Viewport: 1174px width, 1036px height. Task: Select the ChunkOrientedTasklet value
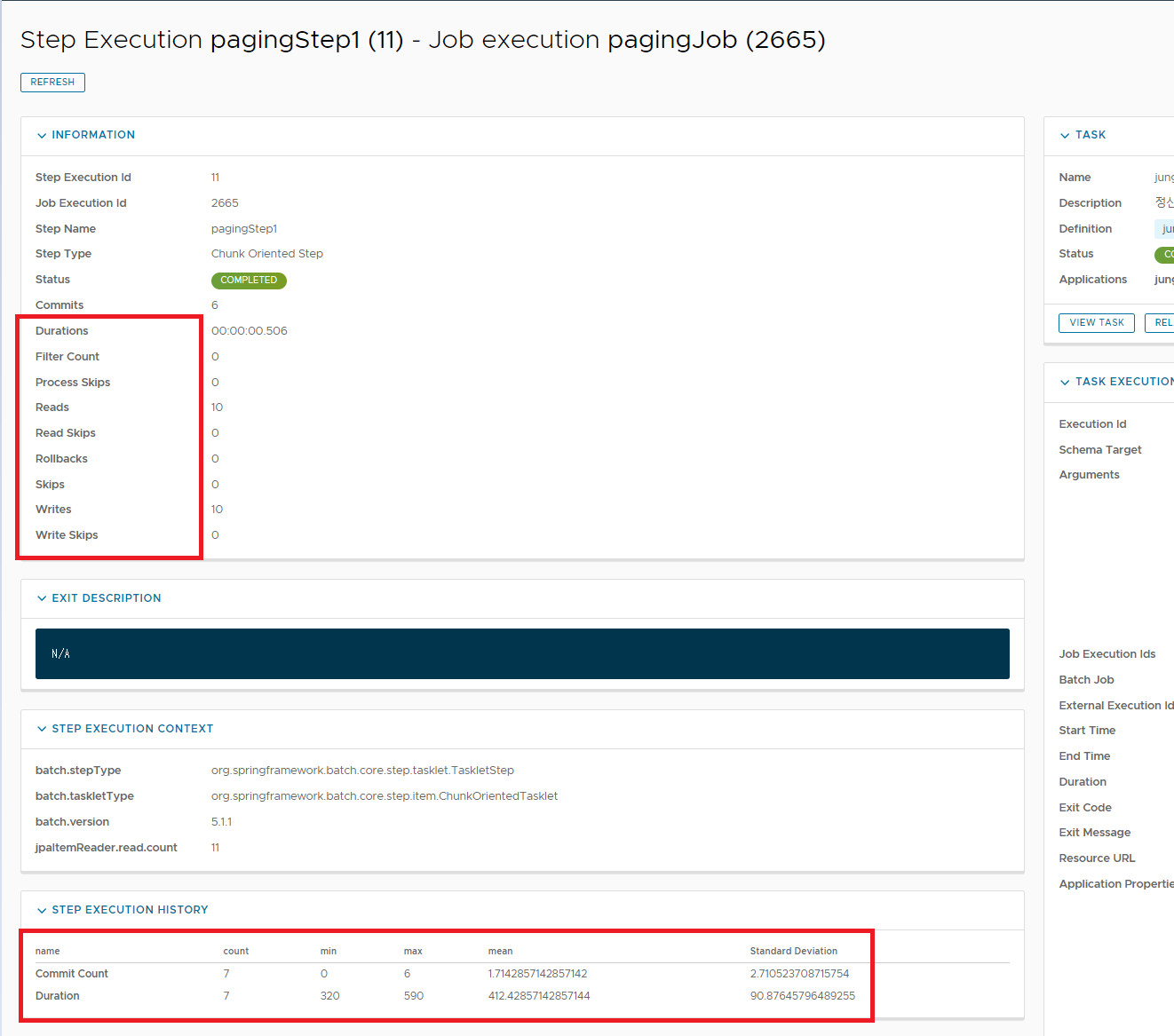click(385, 796)
